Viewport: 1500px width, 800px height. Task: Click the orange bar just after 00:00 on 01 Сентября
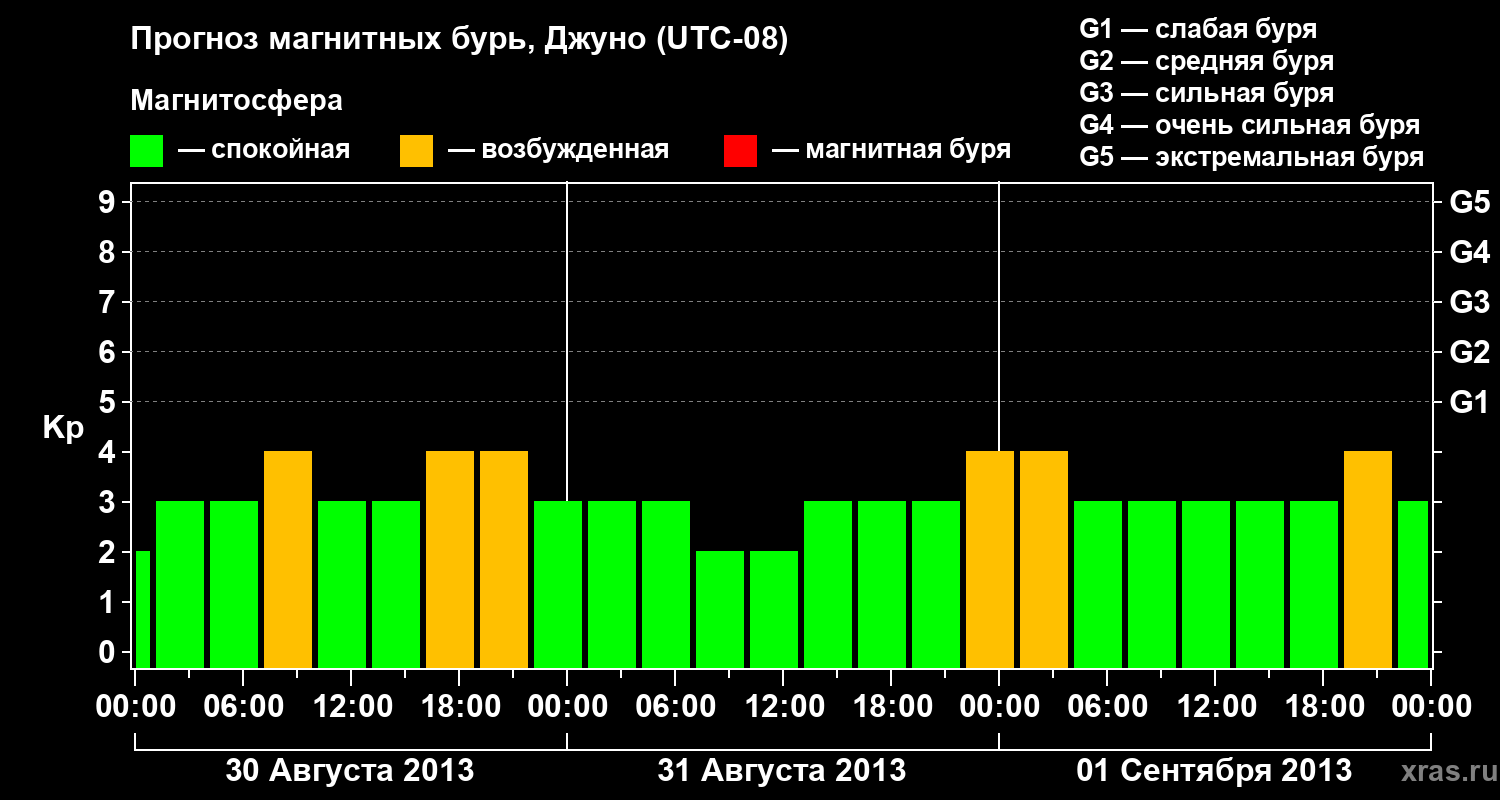pos(1044,560)
